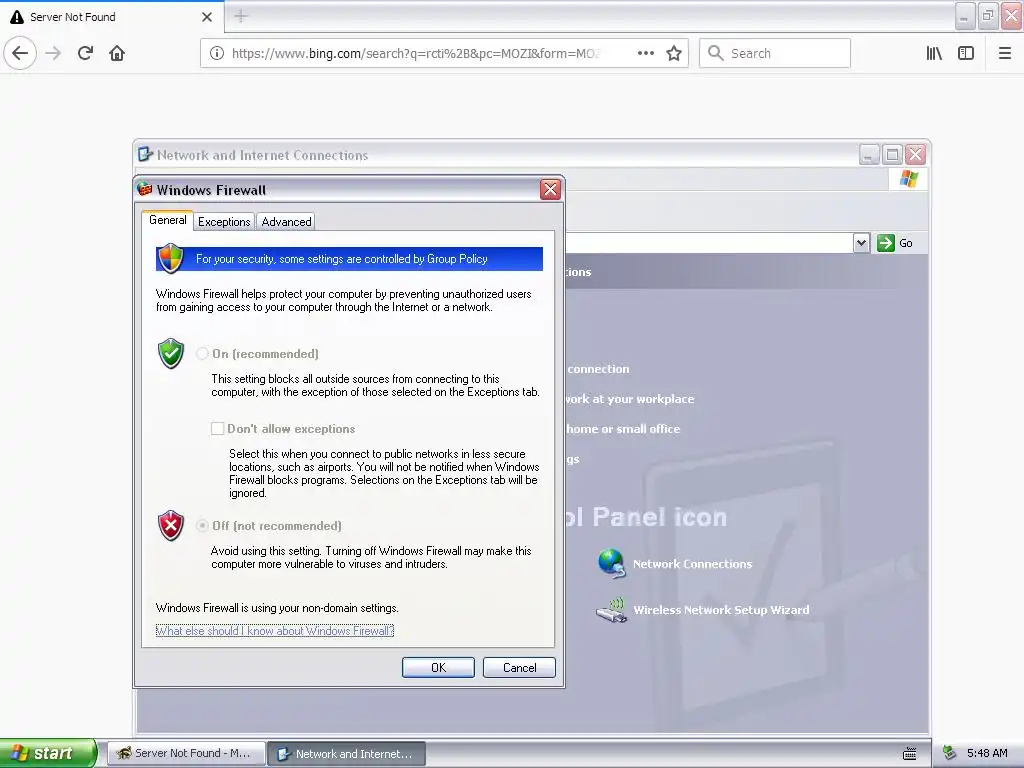Click Windows flag logo in Network window
Screen dimensions: 1024x768
tap(908, 179)
